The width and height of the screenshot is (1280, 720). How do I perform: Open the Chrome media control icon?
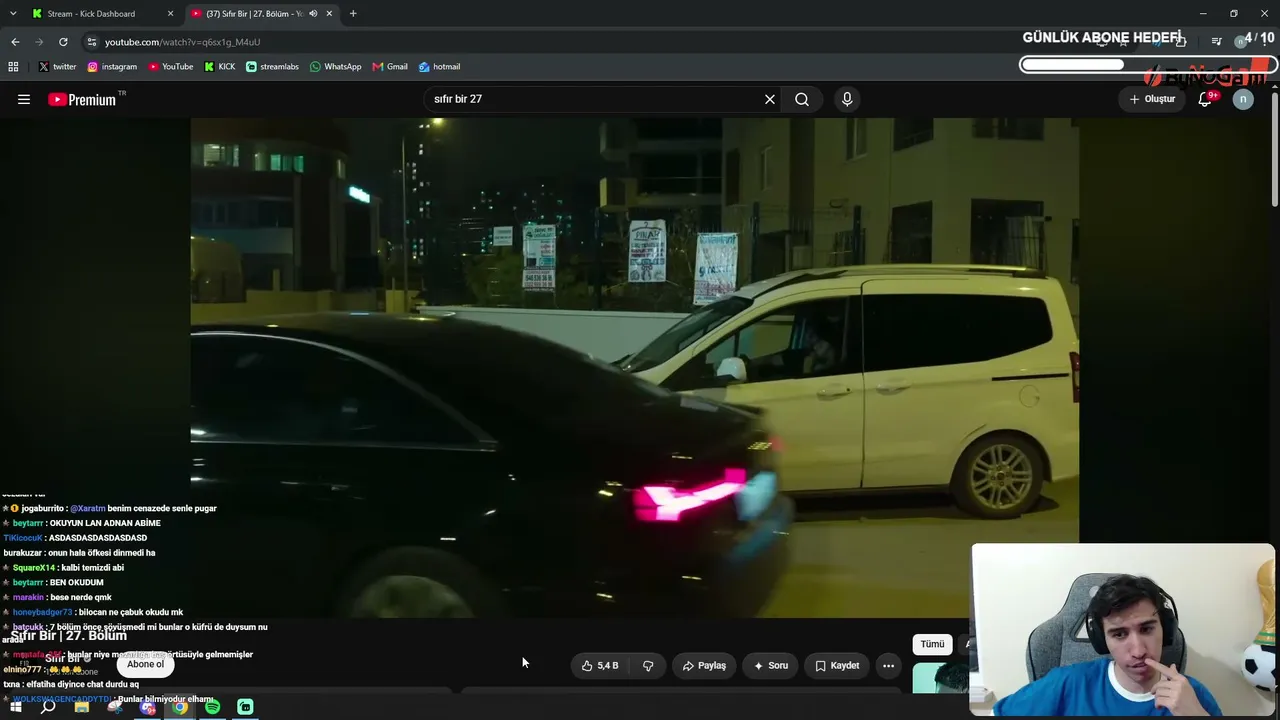(1216, 42)
